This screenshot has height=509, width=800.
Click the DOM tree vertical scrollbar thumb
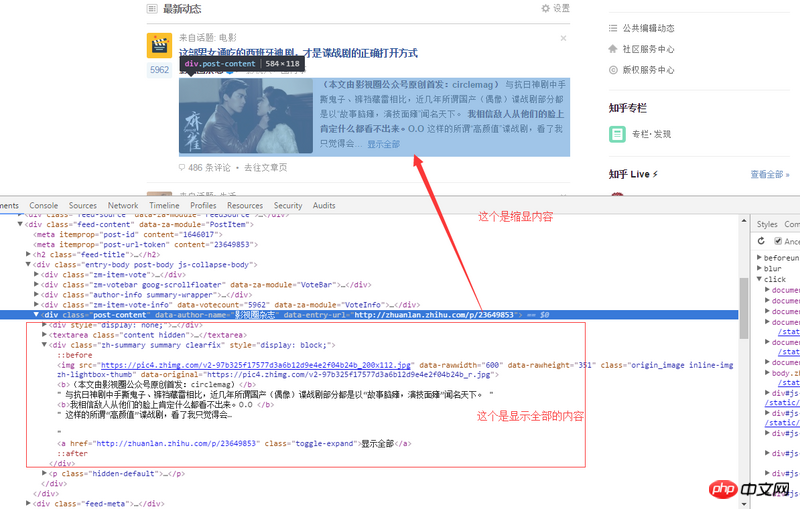tap(744, 308)
